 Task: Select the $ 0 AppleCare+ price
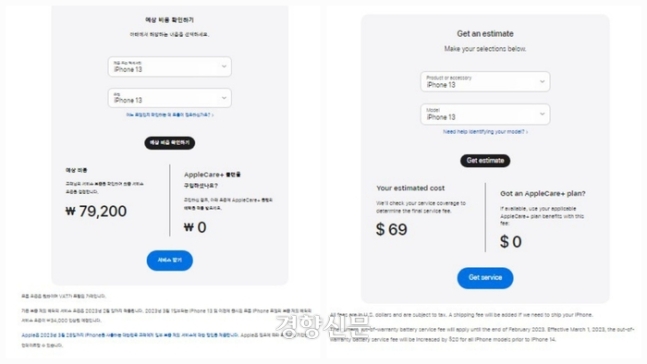tap(511, 242)
